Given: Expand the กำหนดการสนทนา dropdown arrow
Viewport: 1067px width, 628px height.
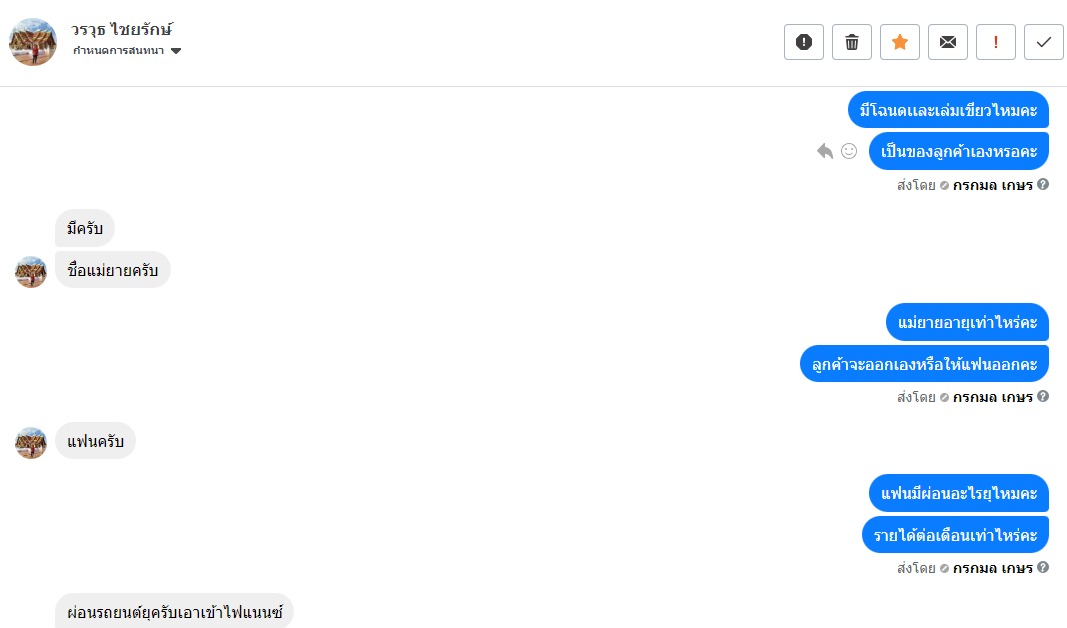Looking at the screenshot, I should [176, 51].
